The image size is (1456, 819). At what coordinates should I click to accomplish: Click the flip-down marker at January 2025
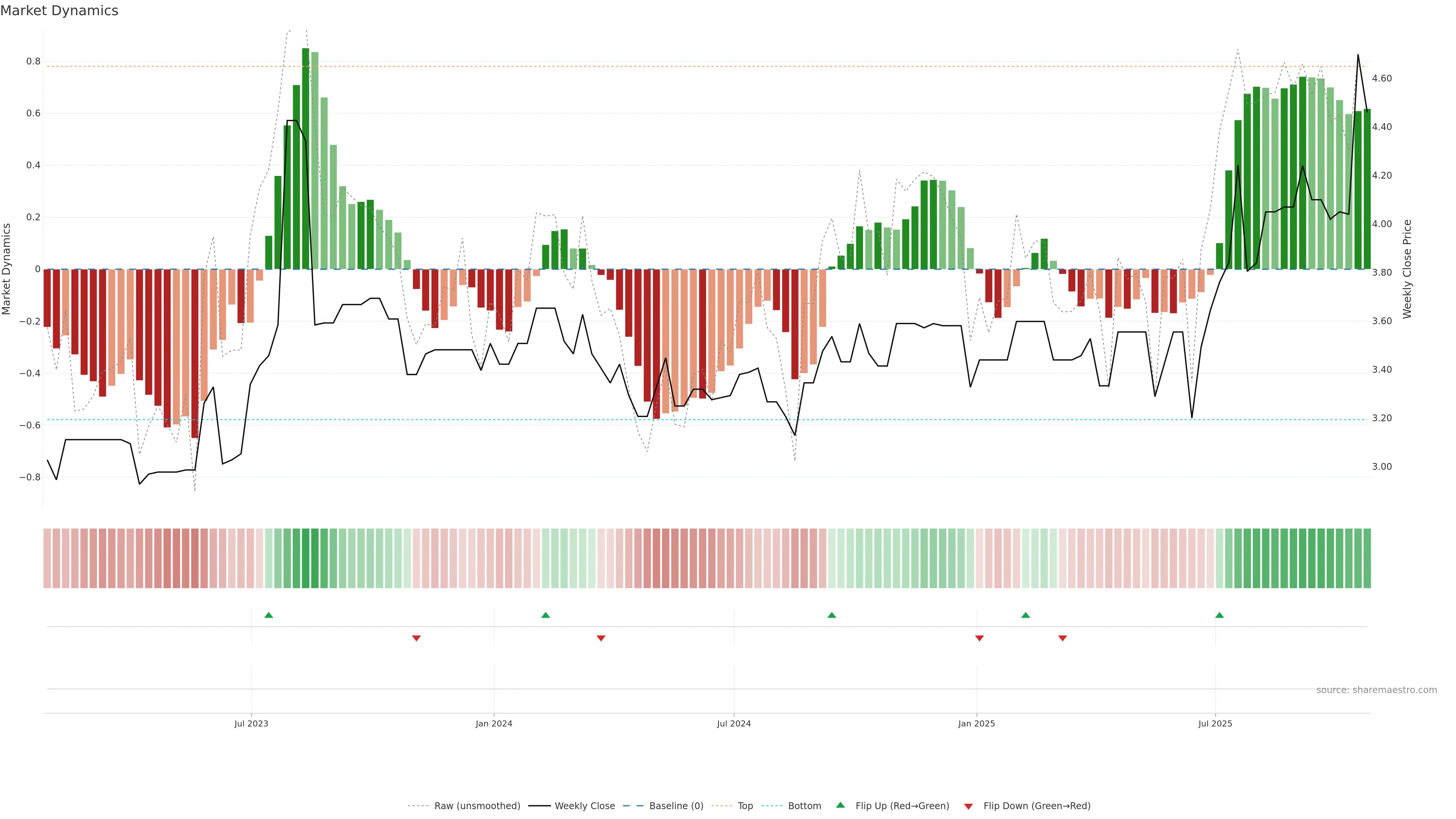tap(979, 638)
